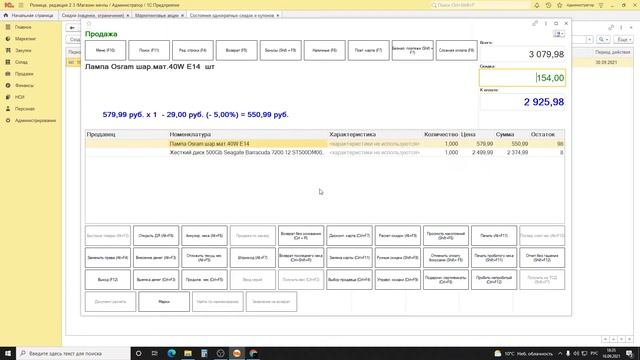The height and width of the screenshot is (360, 640).
Task: Pay with Наличные (F6)
Action: [324, 50]
